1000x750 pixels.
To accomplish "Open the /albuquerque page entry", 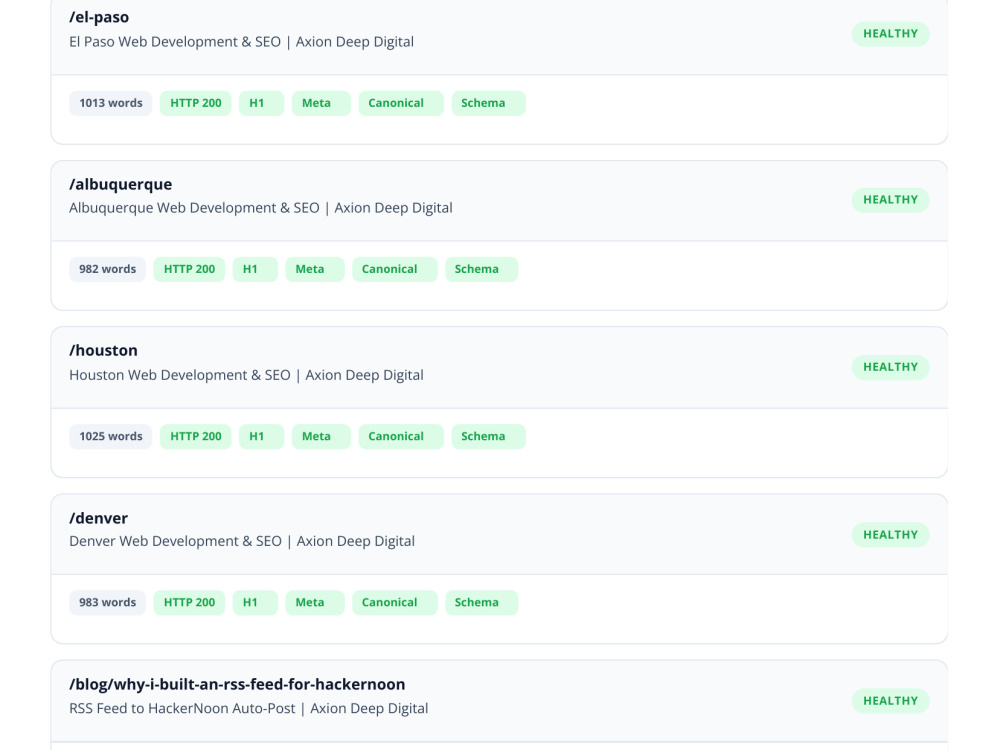I will point(121,184).
